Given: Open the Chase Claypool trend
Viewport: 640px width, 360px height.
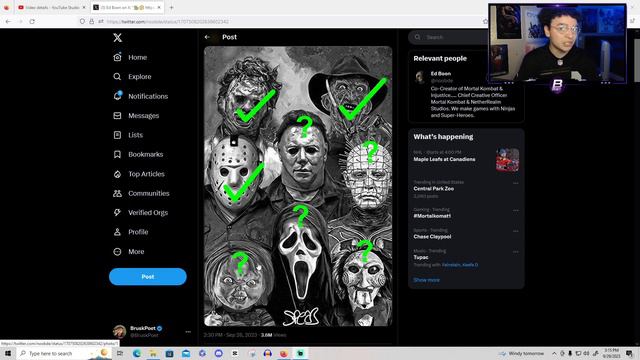Looking at the screenshot, I should (x=432, y=237).
